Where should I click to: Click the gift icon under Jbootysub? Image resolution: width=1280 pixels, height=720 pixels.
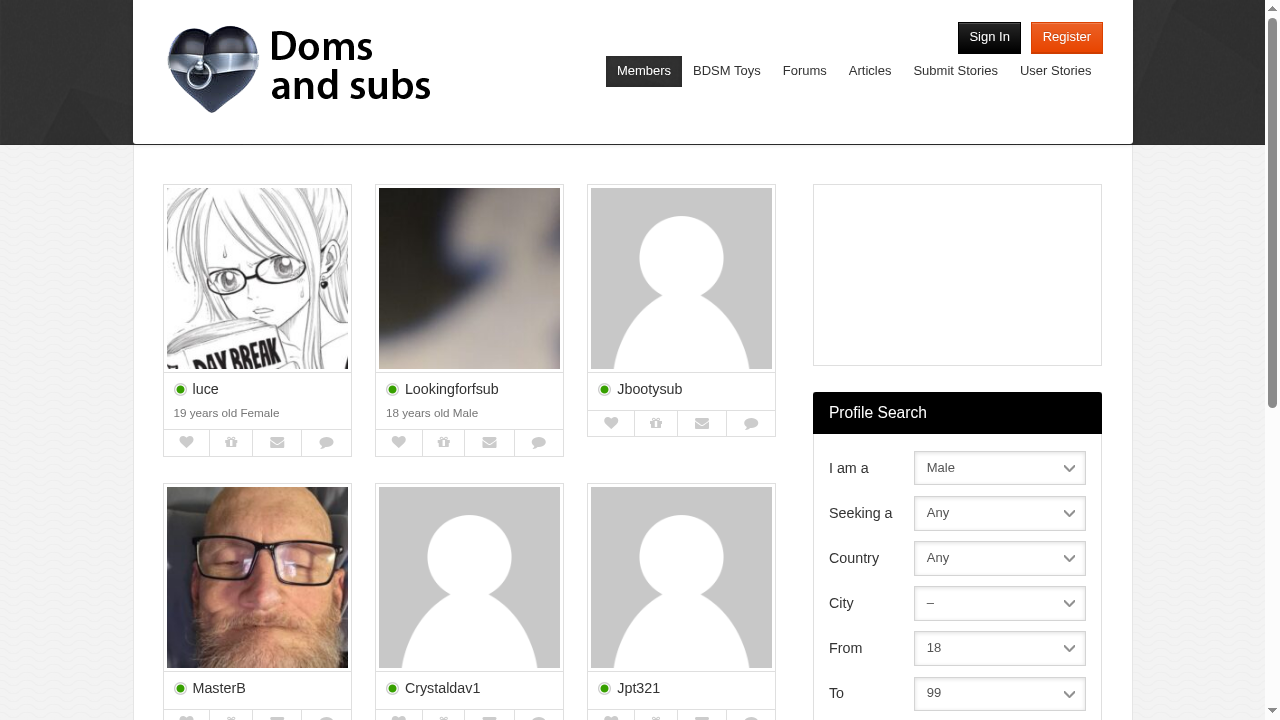tap(656, 423)
